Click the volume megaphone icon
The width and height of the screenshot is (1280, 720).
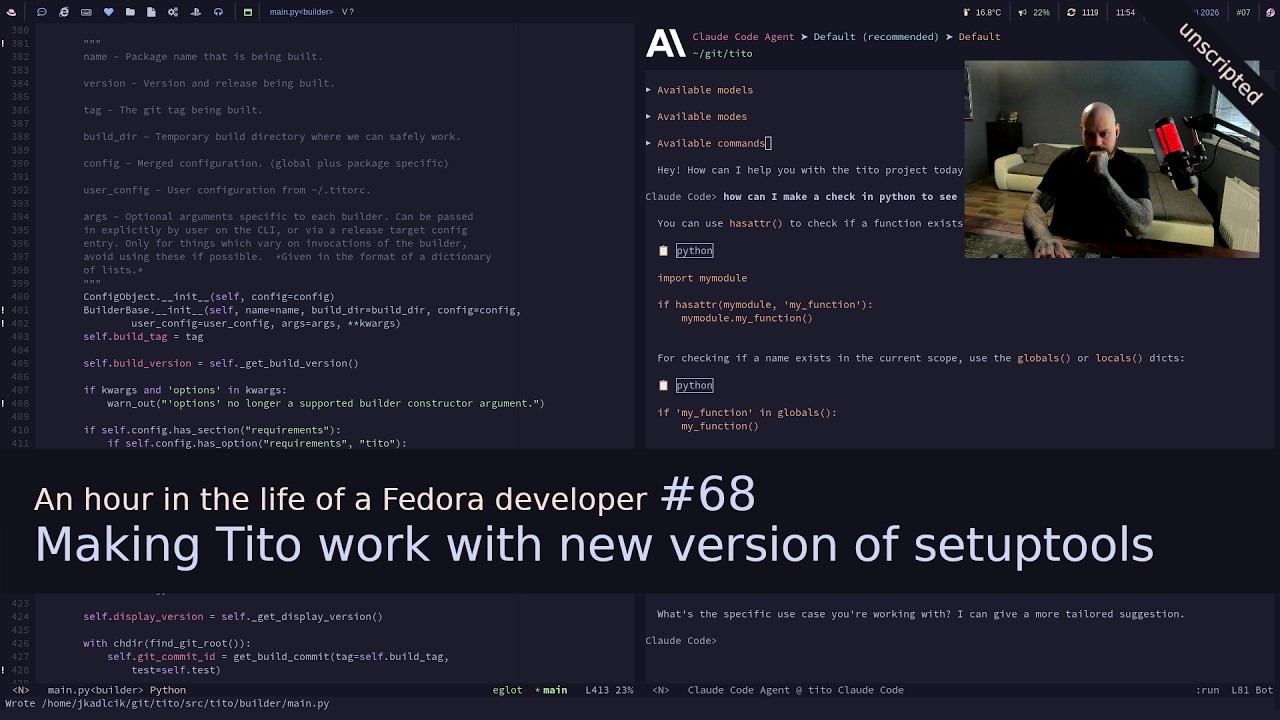[x=1022, y=12]
